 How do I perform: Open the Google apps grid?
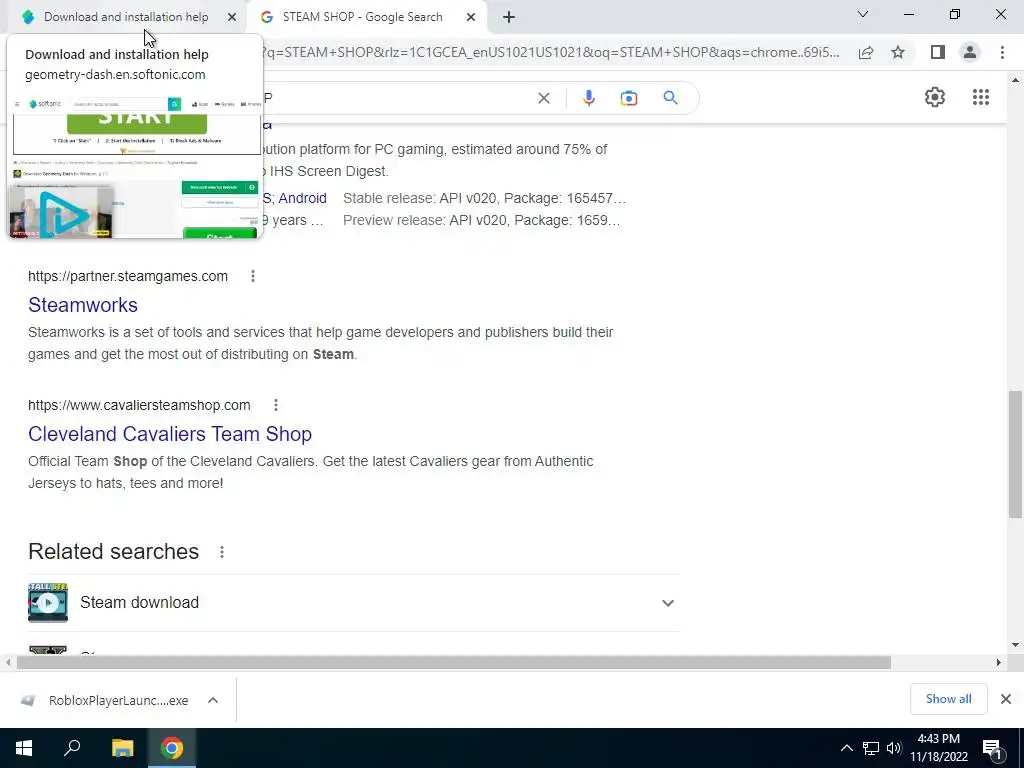coord(980,97)
